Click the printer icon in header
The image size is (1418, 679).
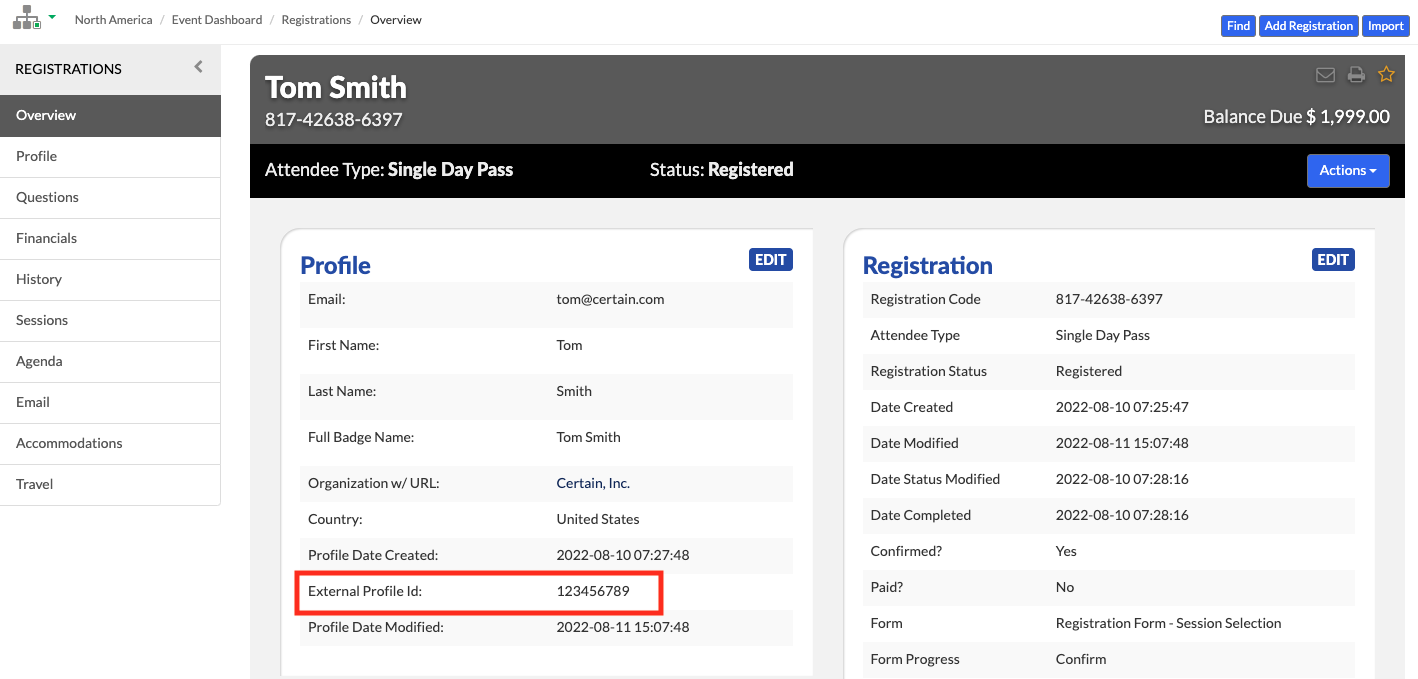coord(1356,75)
